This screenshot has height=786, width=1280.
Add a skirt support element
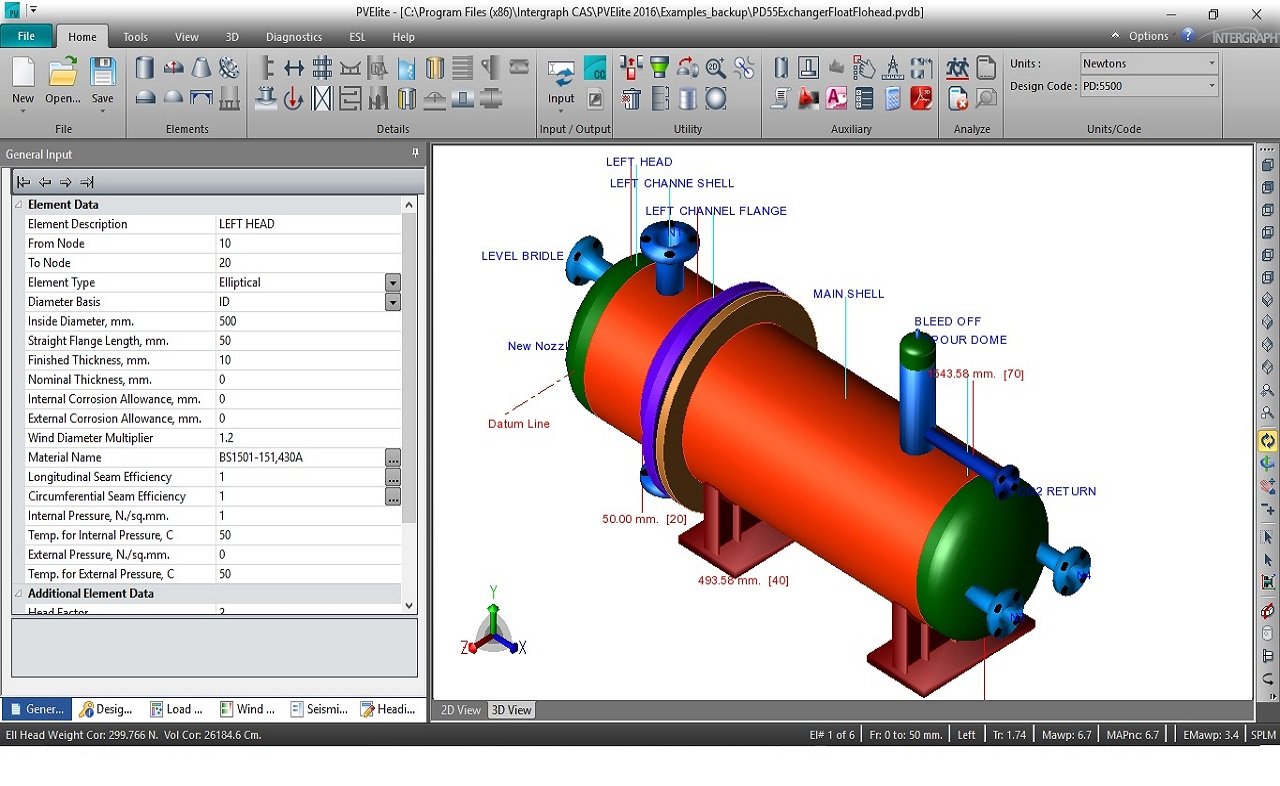[x=229, y=98]
